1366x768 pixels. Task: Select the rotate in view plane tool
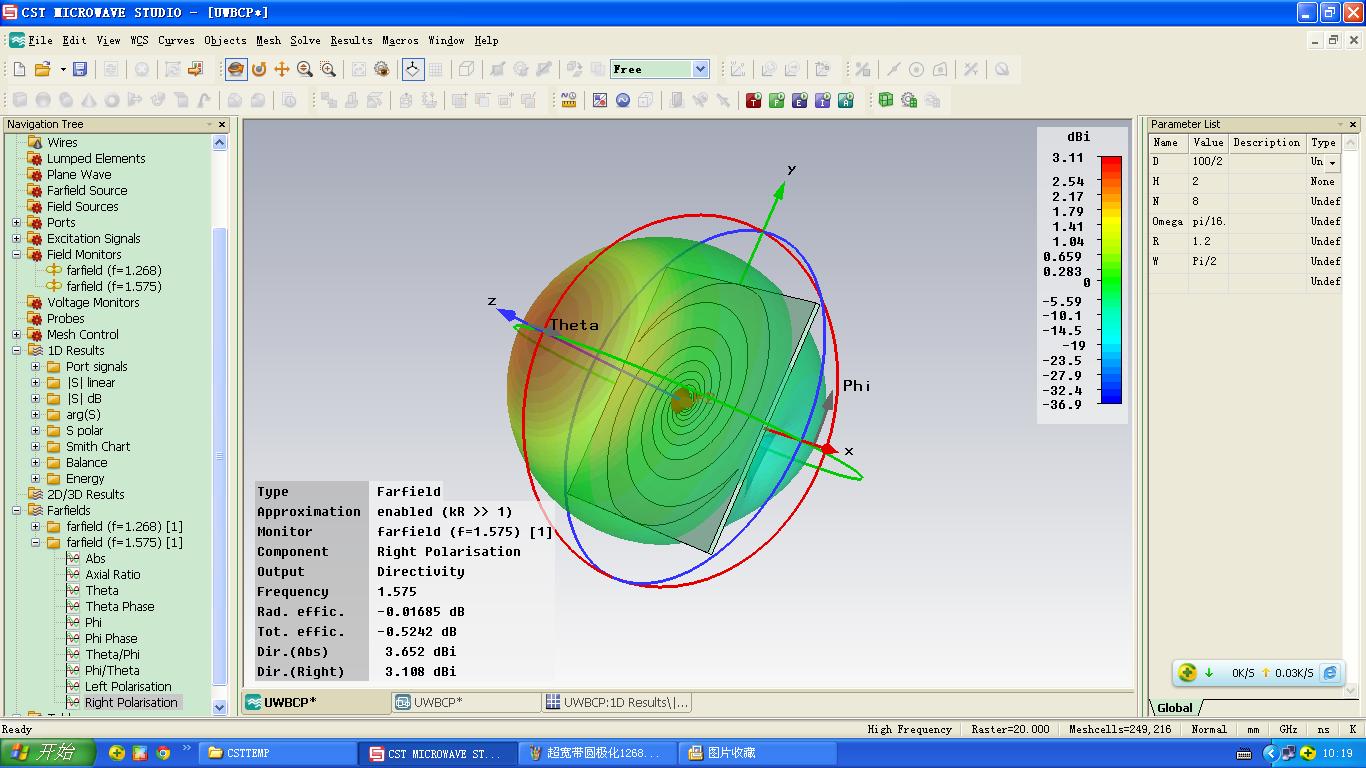[x=259, y=69]
